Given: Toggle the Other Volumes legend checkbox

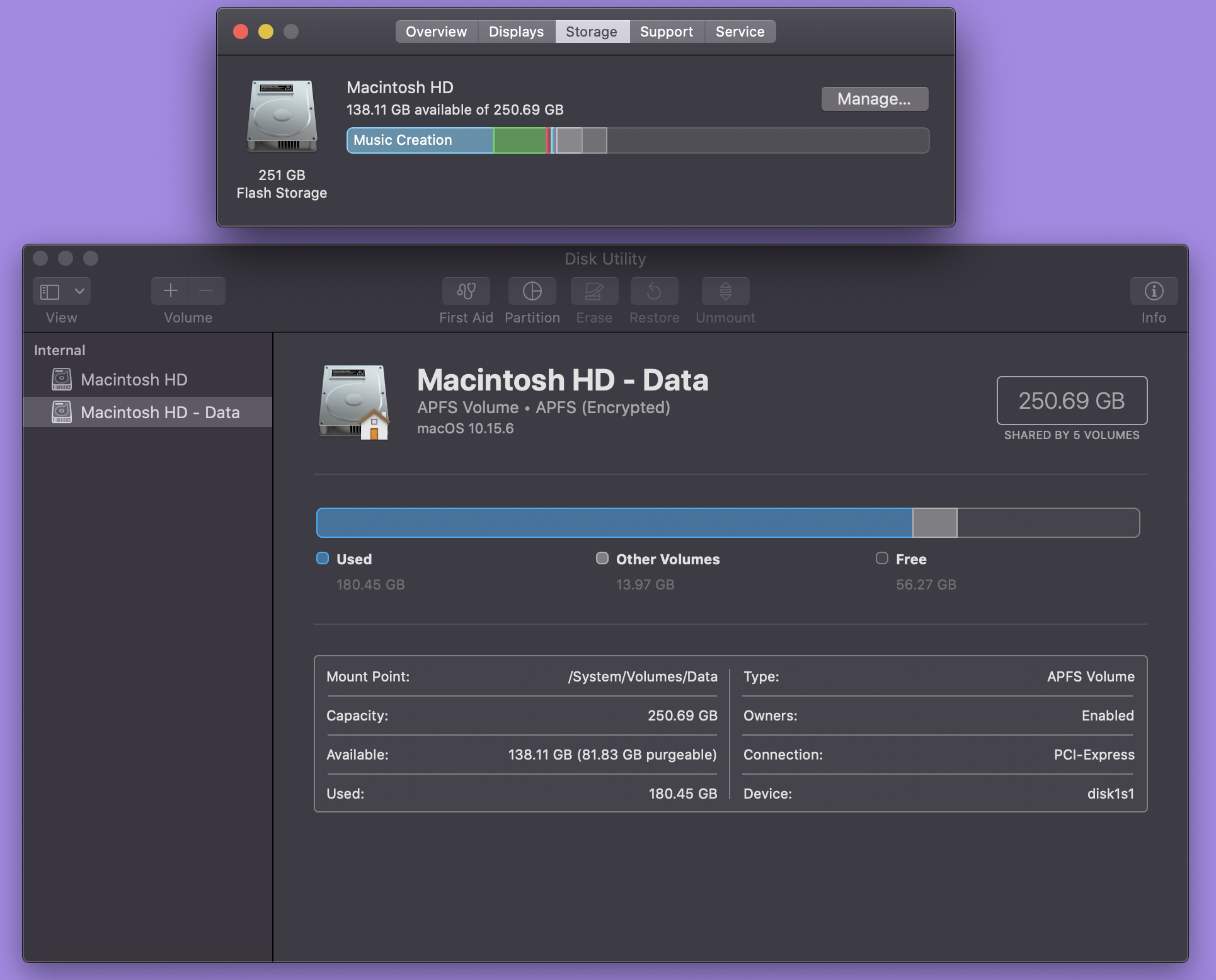Looking at the screenshot, I should pyautogui.click(x=602, y=559).
